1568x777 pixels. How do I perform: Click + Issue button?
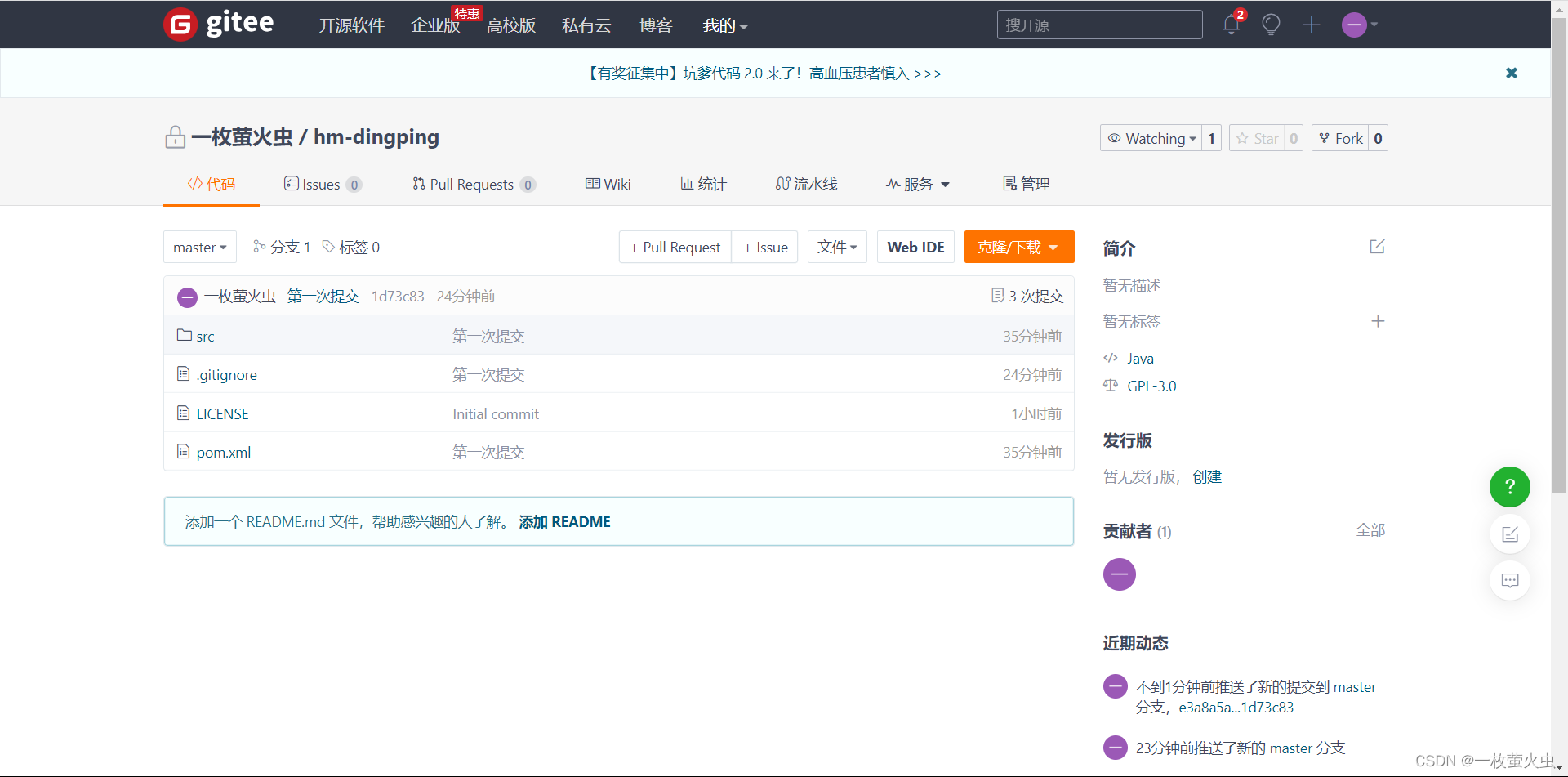pyautogui.click(x=765, y=247)
